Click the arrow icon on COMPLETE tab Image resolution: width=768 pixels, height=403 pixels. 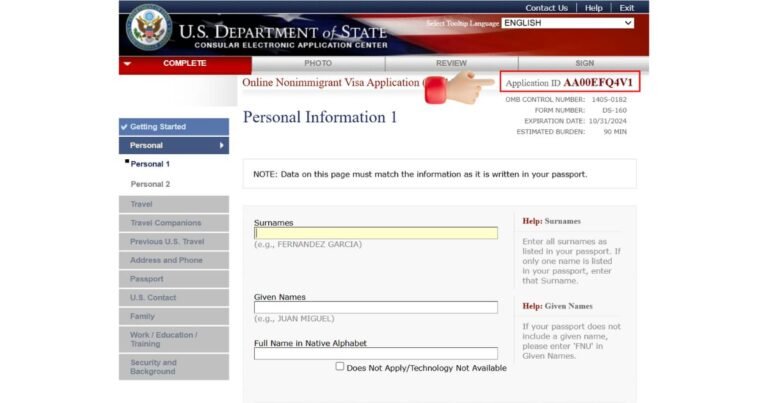click(x=127, y=64)
